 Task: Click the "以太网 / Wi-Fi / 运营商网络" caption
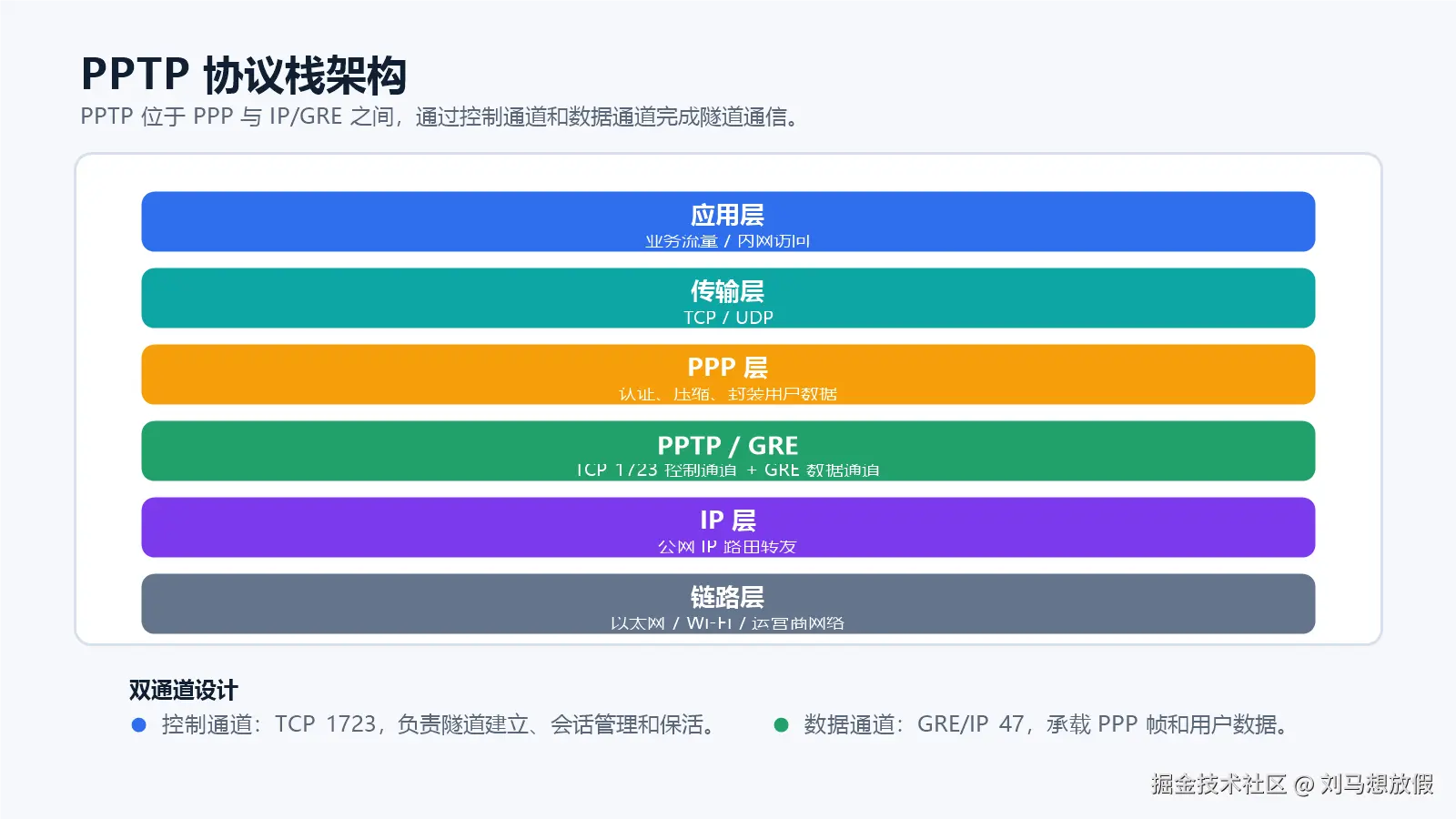pyautogui.click(x=728, y=623)
